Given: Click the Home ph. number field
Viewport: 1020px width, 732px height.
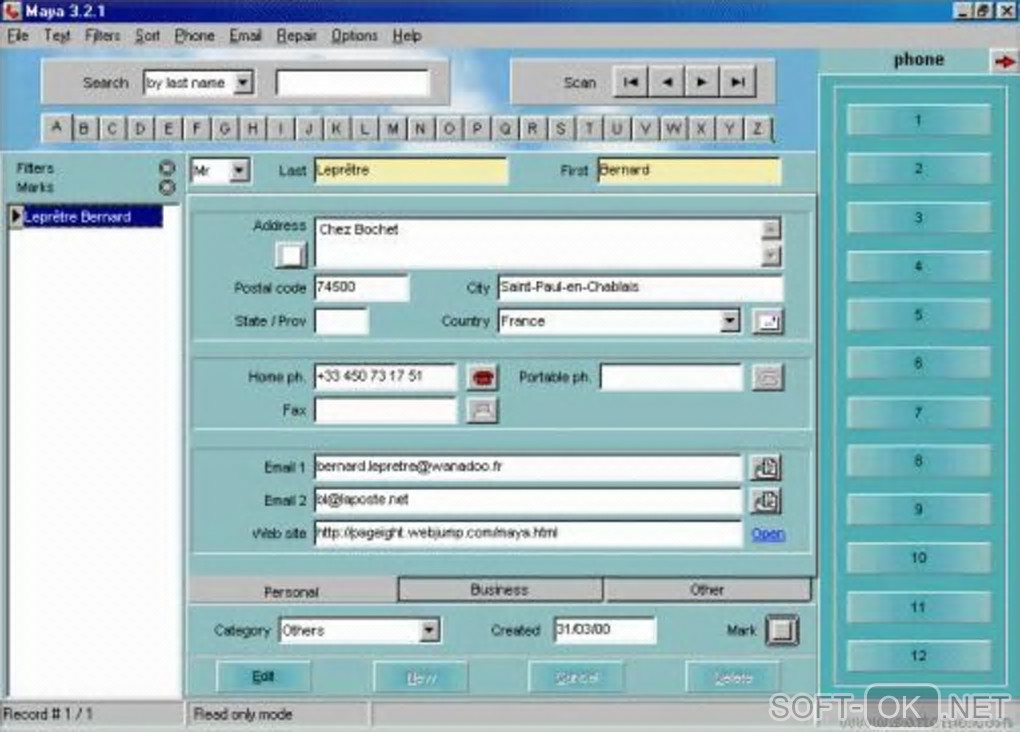Looking at the screenshot, I should [x=385, y=377].
